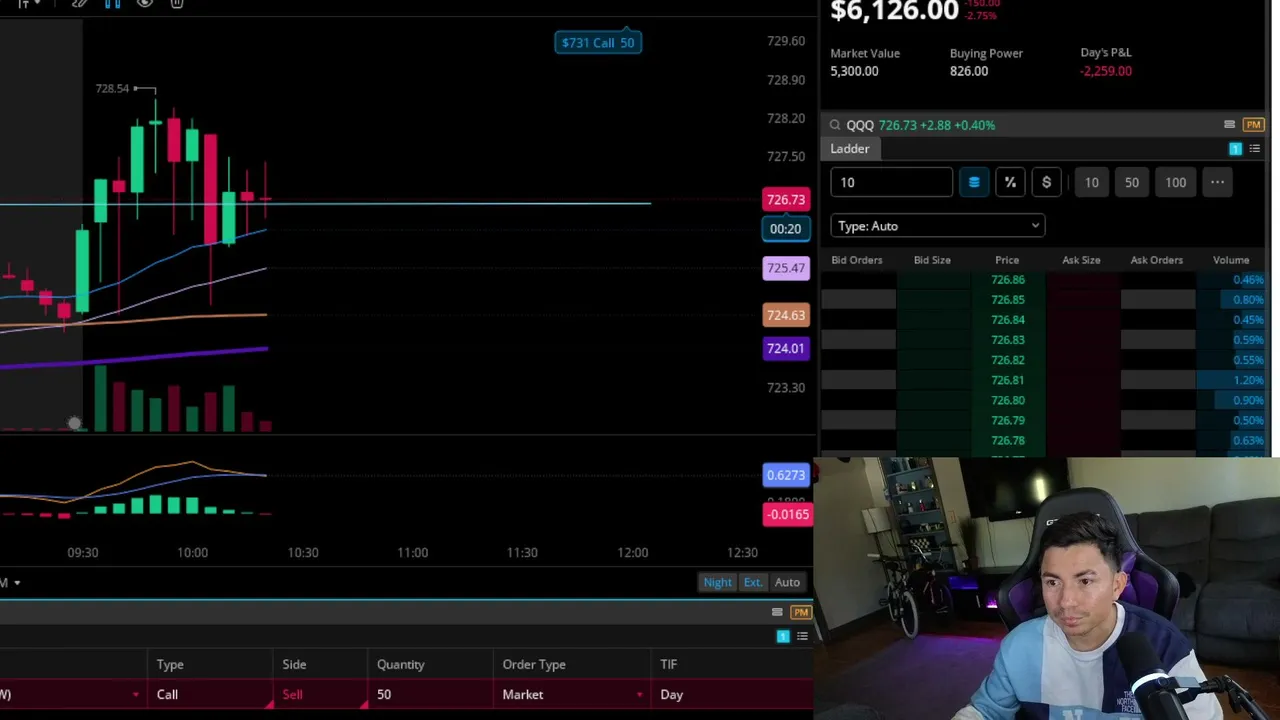Click the blue 0.6273 indicator value tag
The width and height of the screenshot is (1280, 720).
click(x=786, y=475)
